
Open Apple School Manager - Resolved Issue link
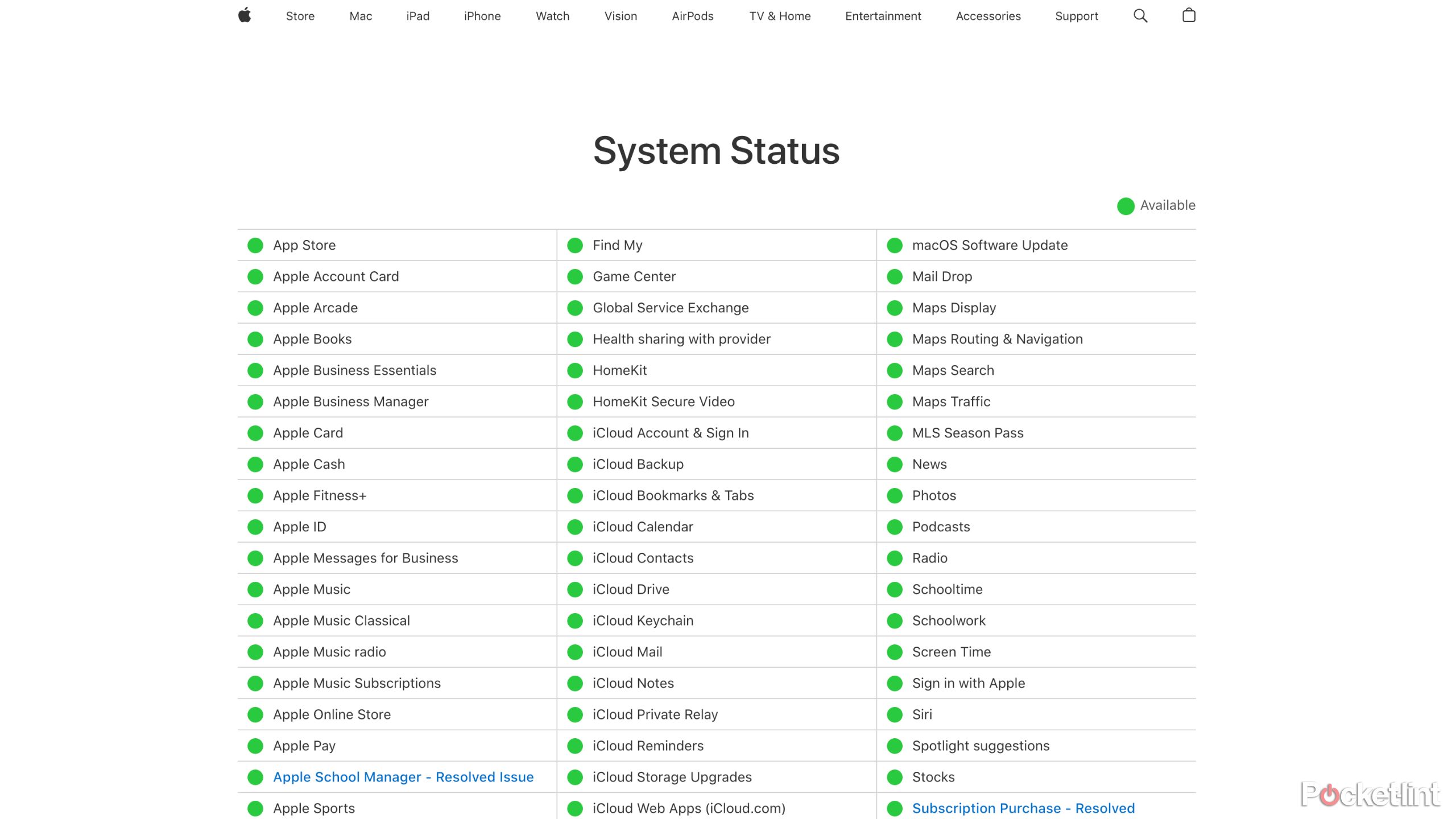pyautogui.click(x=403, y=777)
